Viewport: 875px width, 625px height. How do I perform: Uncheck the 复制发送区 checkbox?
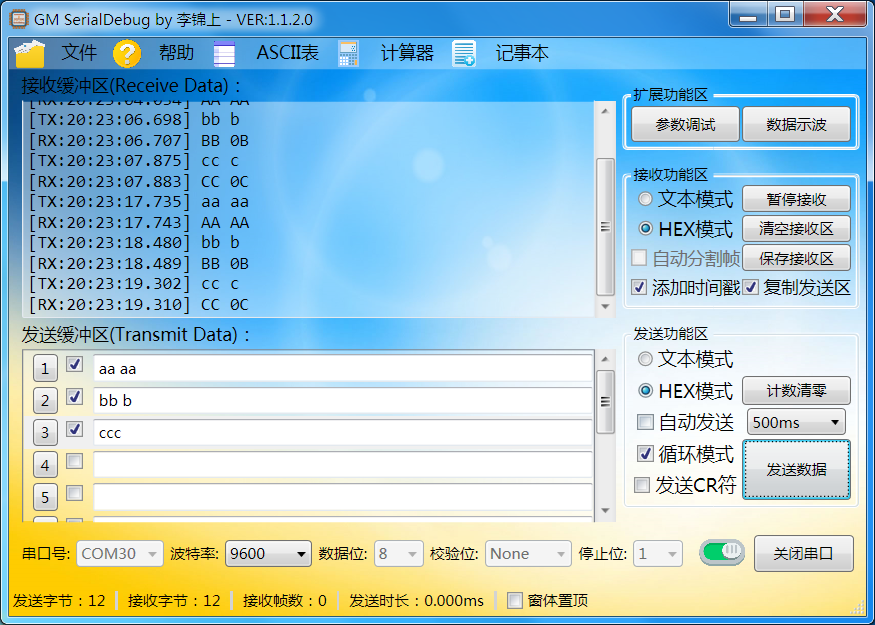pyautogui.click(x=753, y=288)
